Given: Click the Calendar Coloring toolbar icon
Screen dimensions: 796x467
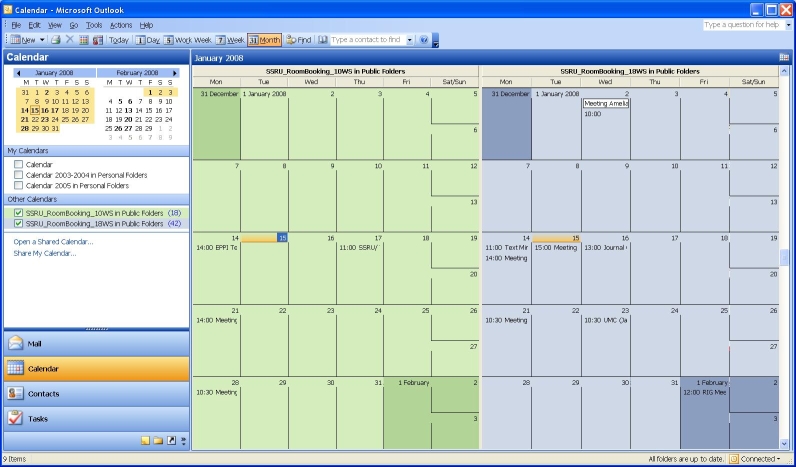Looking at the screenshot, I should point(84,40).
